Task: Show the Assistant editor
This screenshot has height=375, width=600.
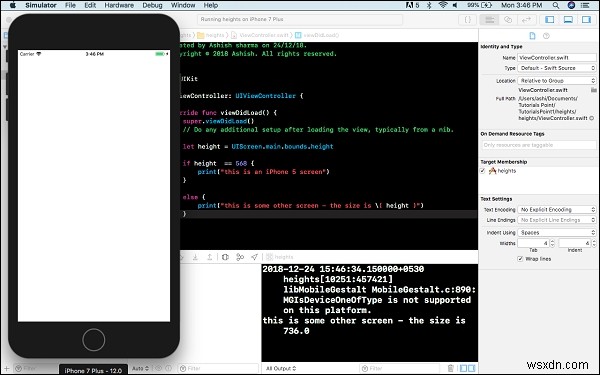Action: [508, 20]
